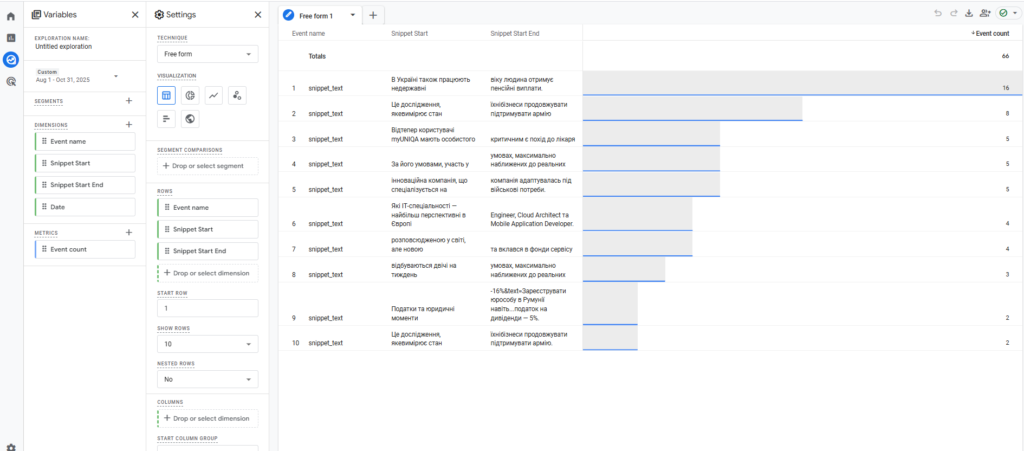Open the Technique Free form dropdown
The height and width of the screenshot is (451, 1024).
[x=207, y=54]
